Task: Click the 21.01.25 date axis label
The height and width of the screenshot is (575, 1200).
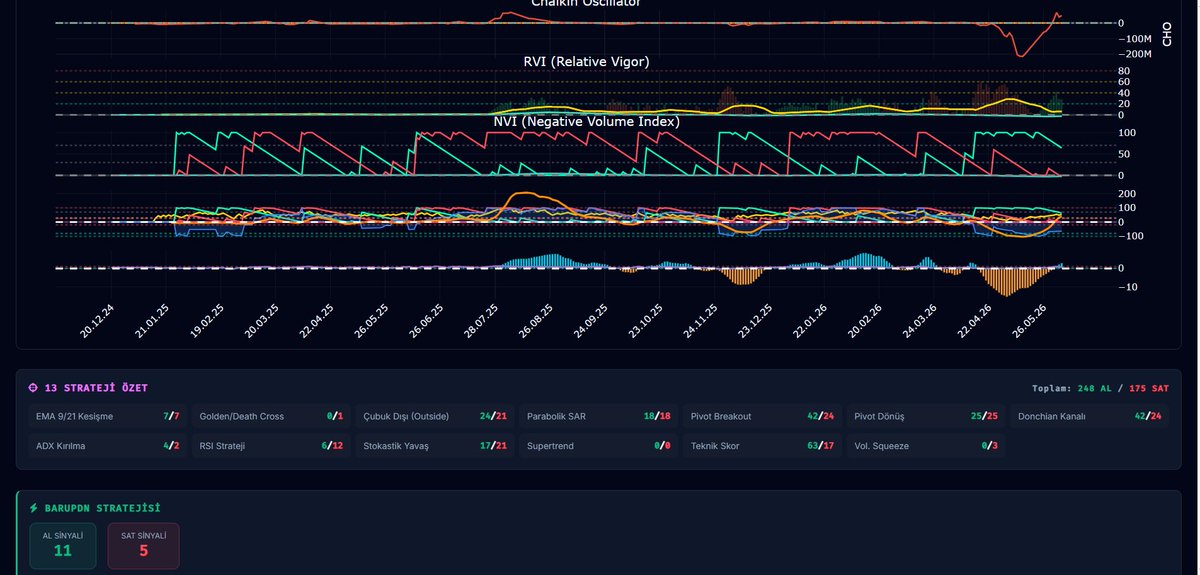Action: click(153, 322)
